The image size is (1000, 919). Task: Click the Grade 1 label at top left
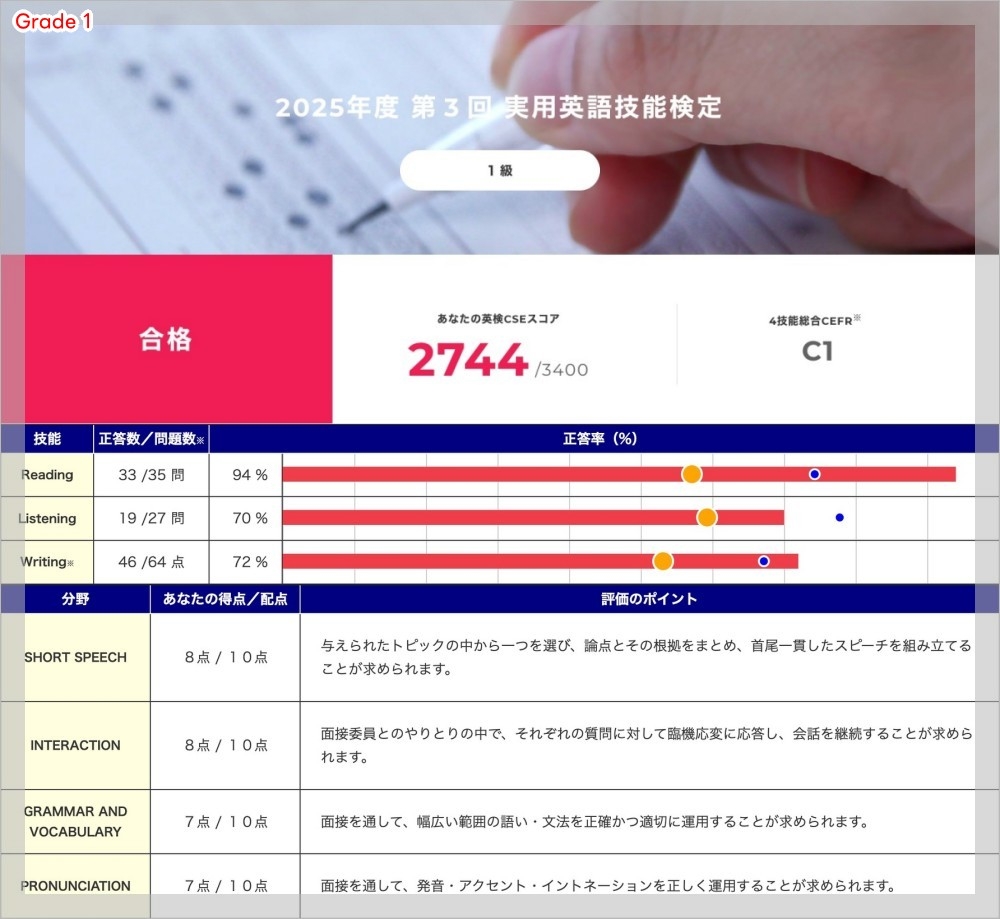(53, 22)
